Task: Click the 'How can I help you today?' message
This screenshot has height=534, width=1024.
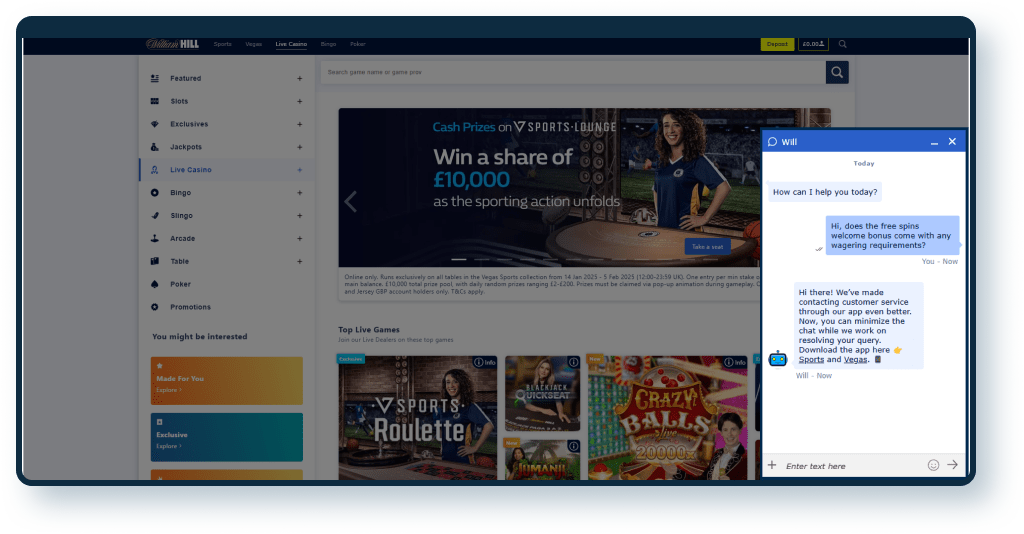Action: click(825, 192)
